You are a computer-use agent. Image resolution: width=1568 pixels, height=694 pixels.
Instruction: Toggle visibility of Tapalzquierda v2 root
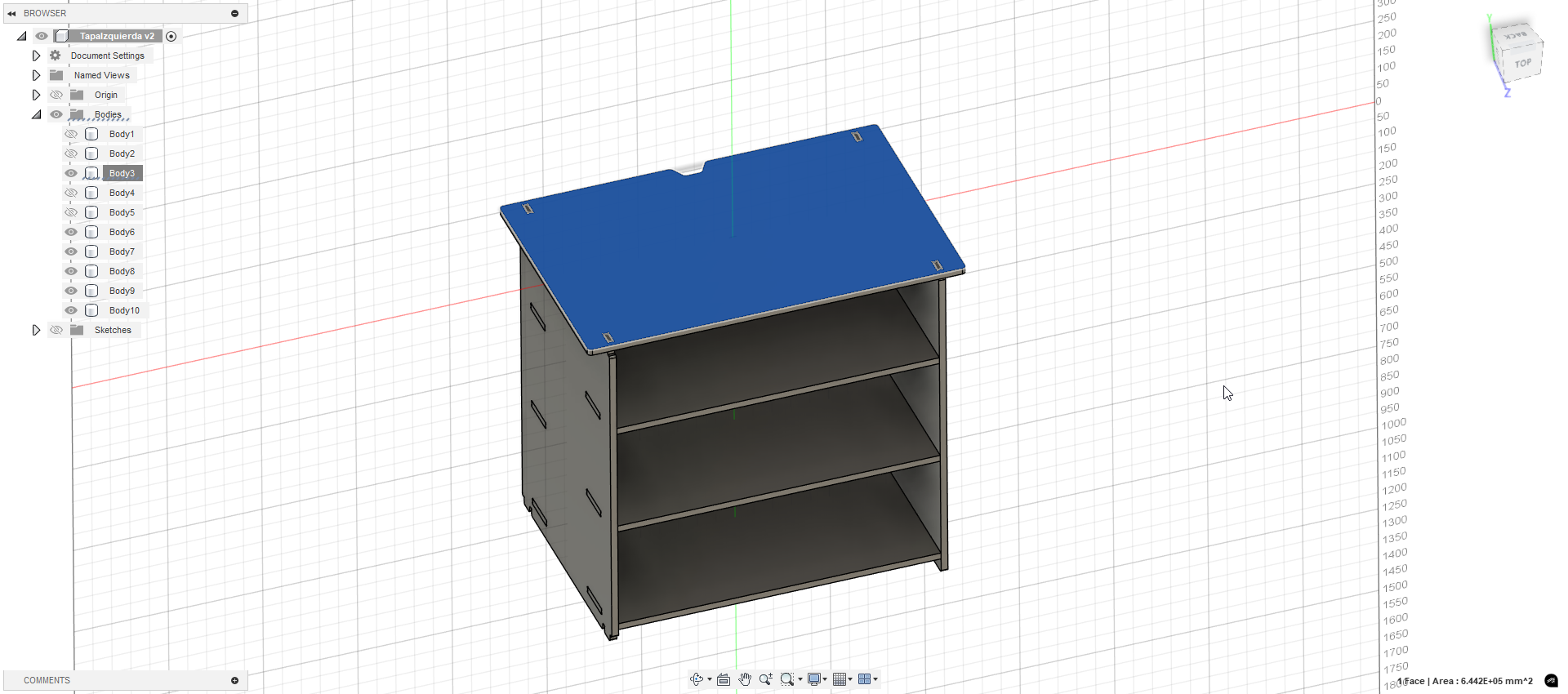pos(42,36)
